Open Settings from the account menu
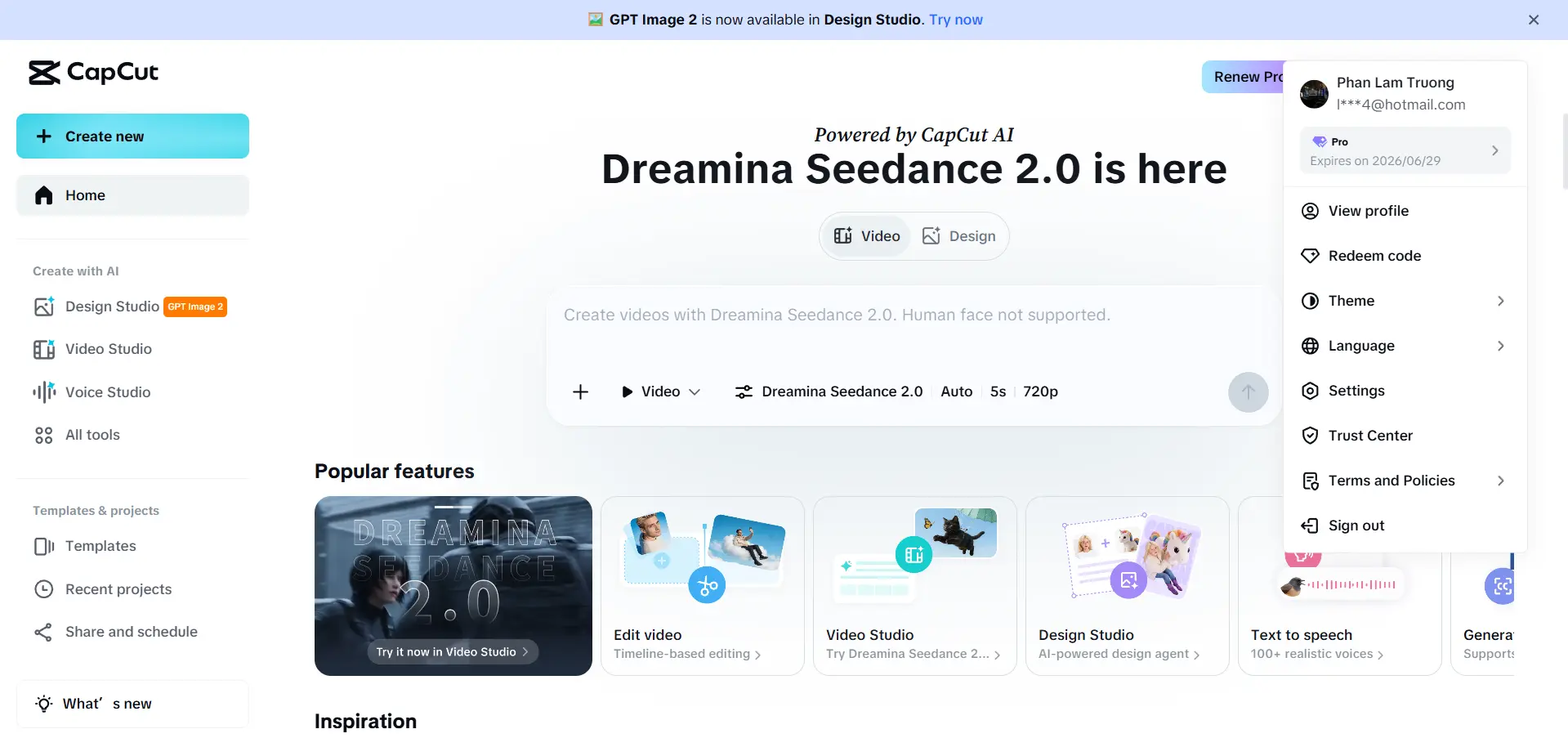Screen dimensions: 1568x738 (x=1405, y=391)
